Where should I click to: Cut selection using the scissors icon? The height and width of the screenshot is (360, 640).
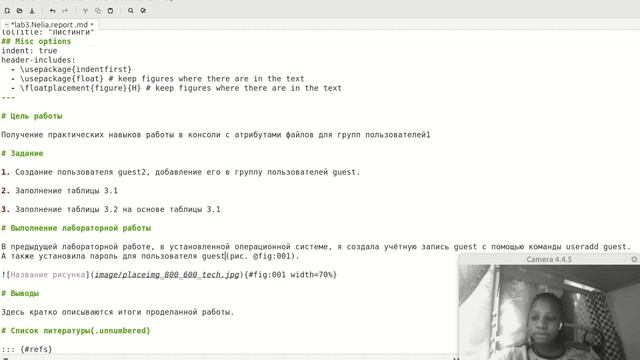point(85,11)
